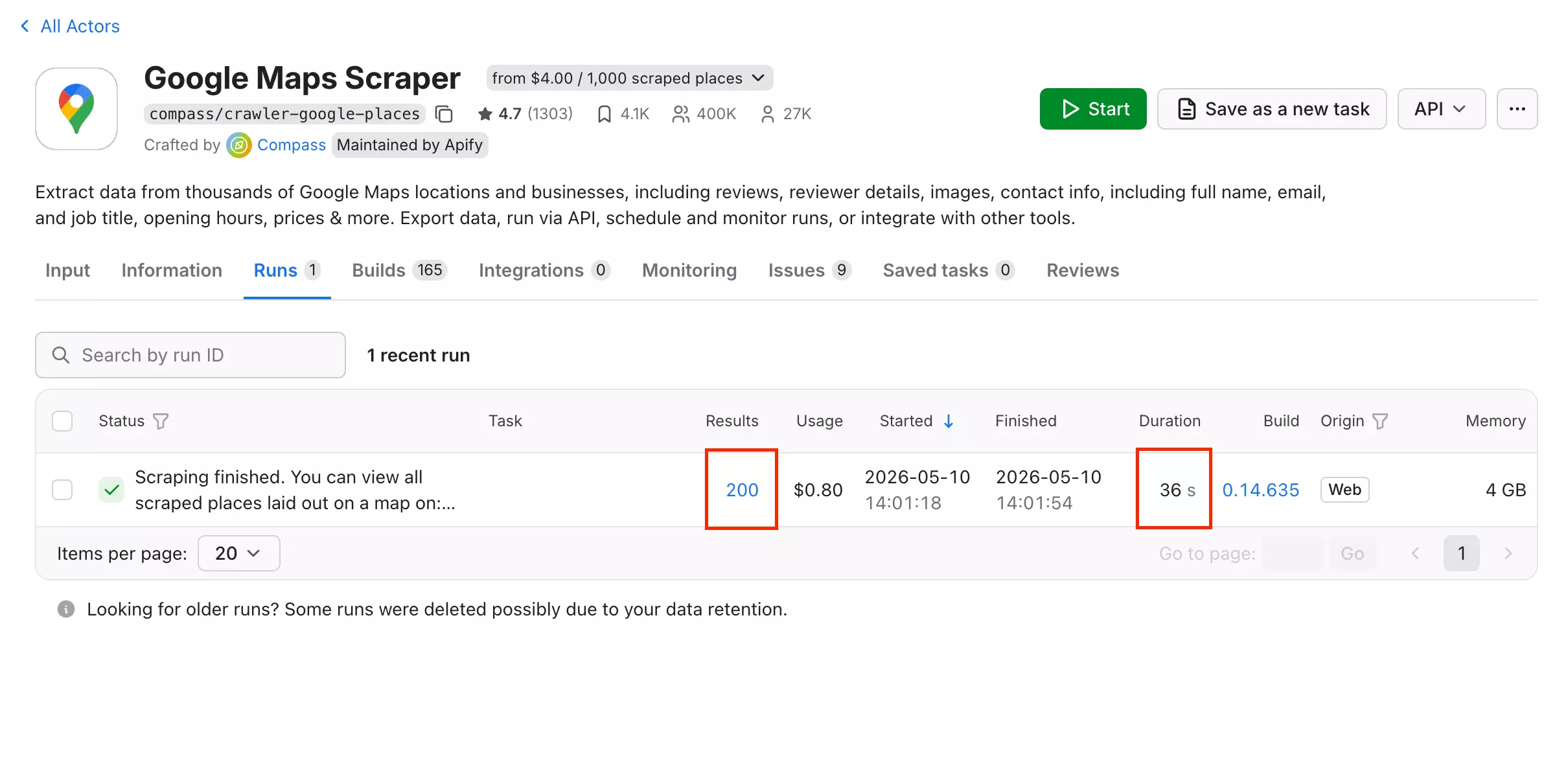Viewport: 1568px width, 780px height.
Task: Click the 4 GB memory value
Action: (1506, 490)
